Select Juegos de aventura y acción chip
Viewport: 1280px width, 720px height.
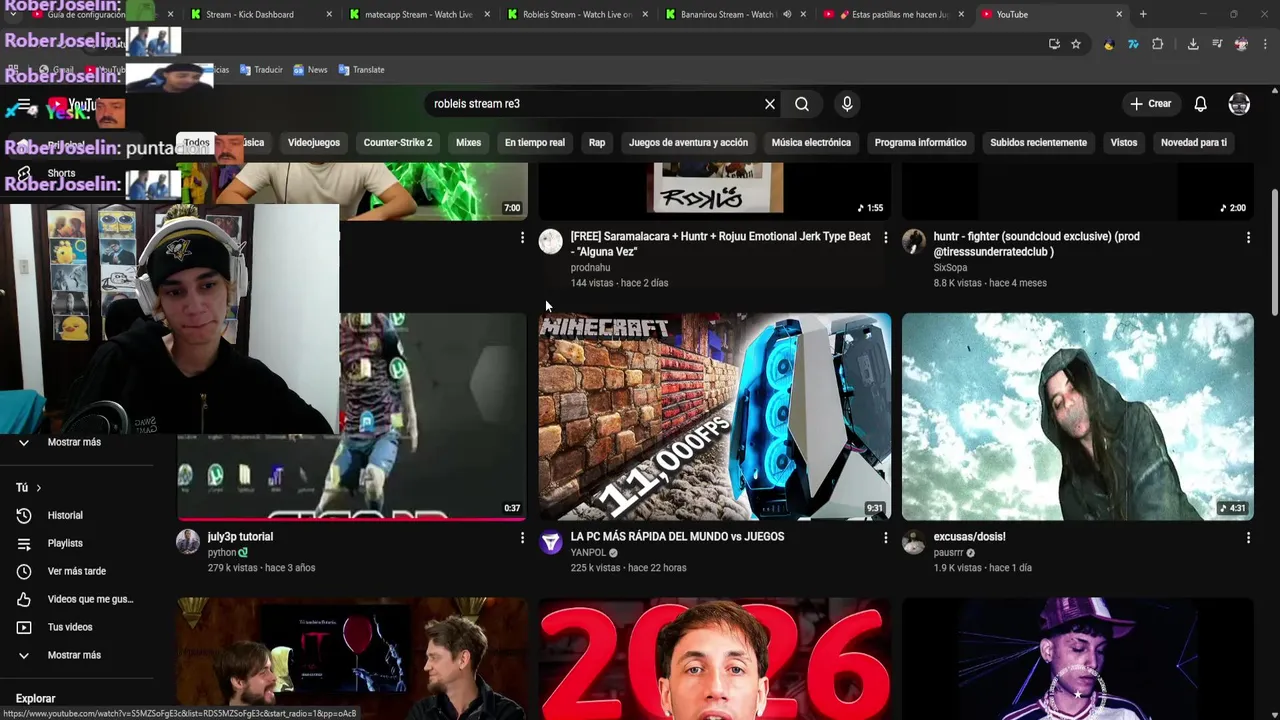pos(688,142)
